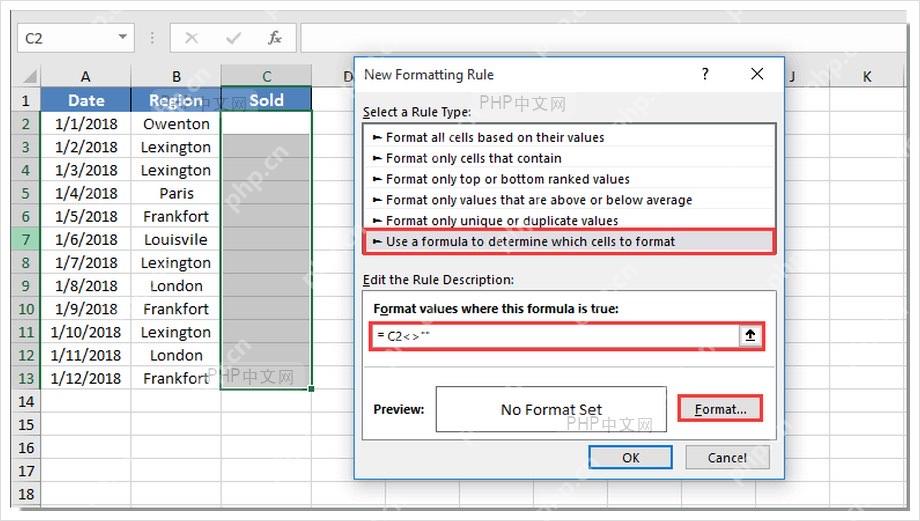Select row 13 header

coord(26,378)
